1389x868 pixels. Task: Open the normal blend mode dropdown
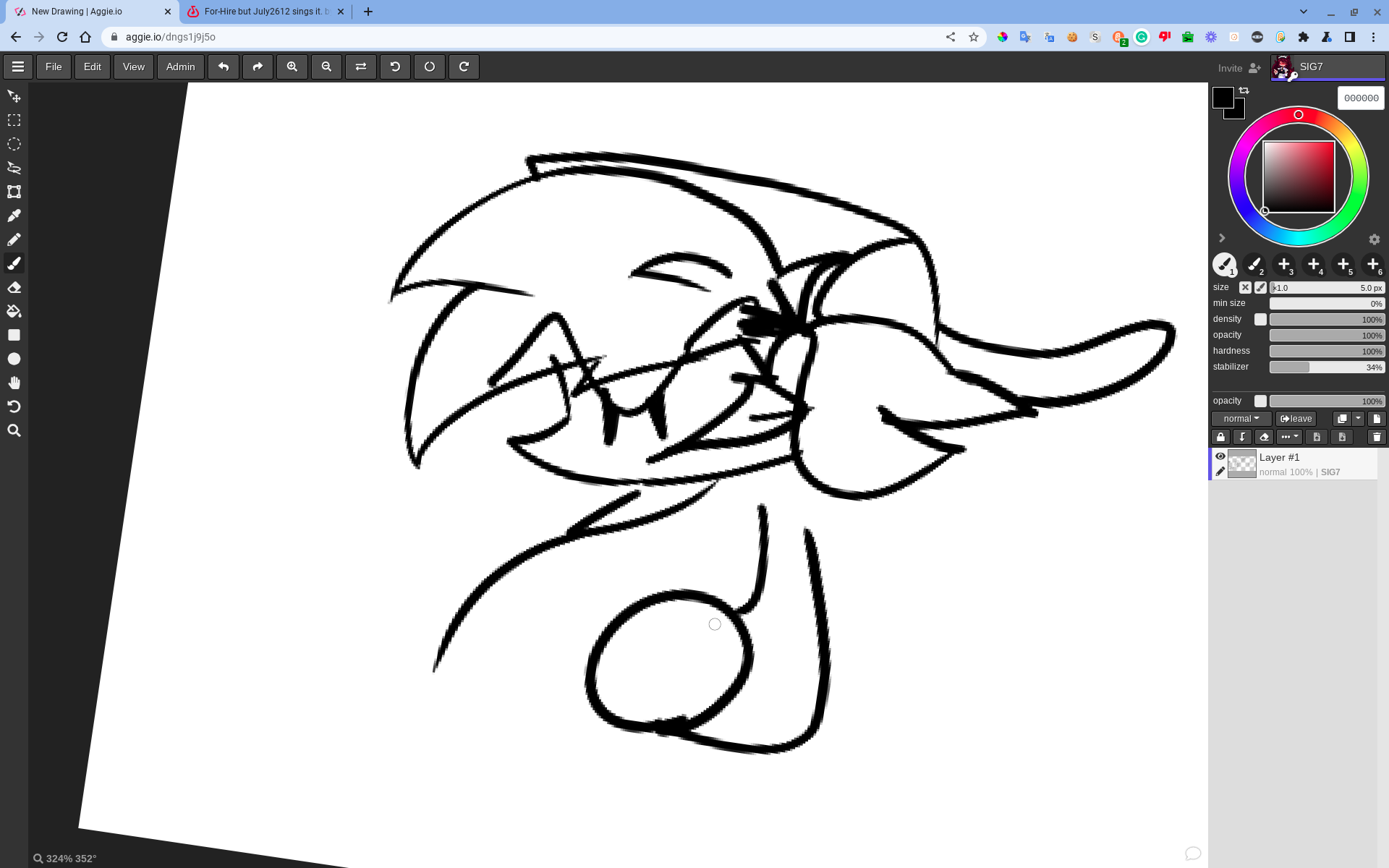(1241, 419)
